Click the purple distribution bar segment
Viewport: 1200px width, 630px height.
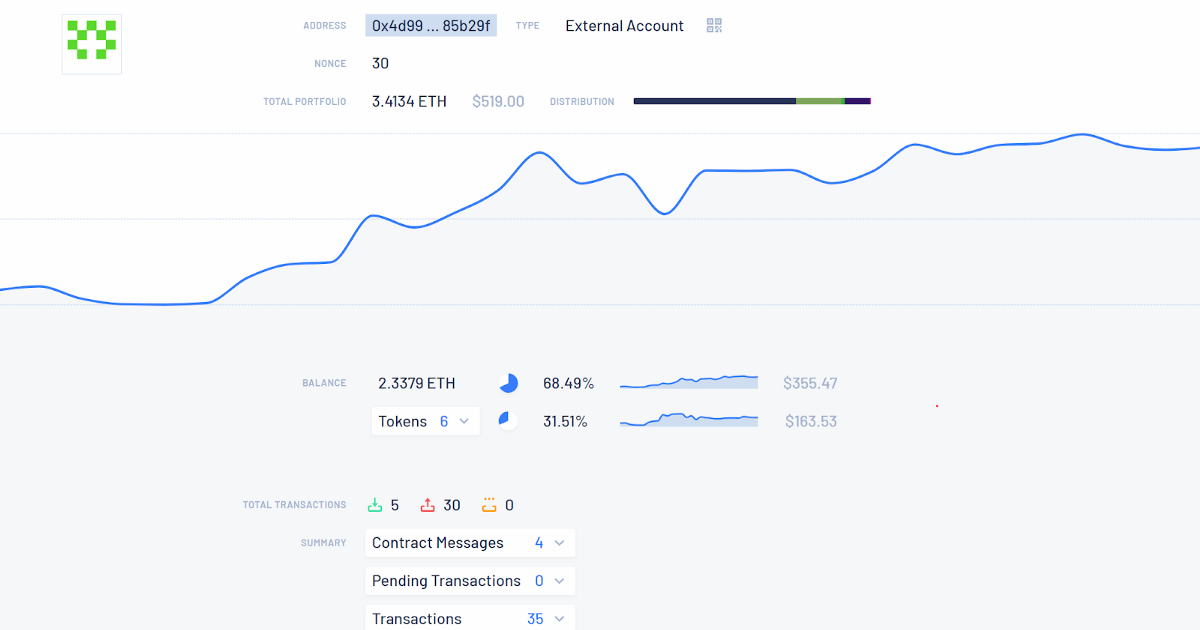click(858, 101)
